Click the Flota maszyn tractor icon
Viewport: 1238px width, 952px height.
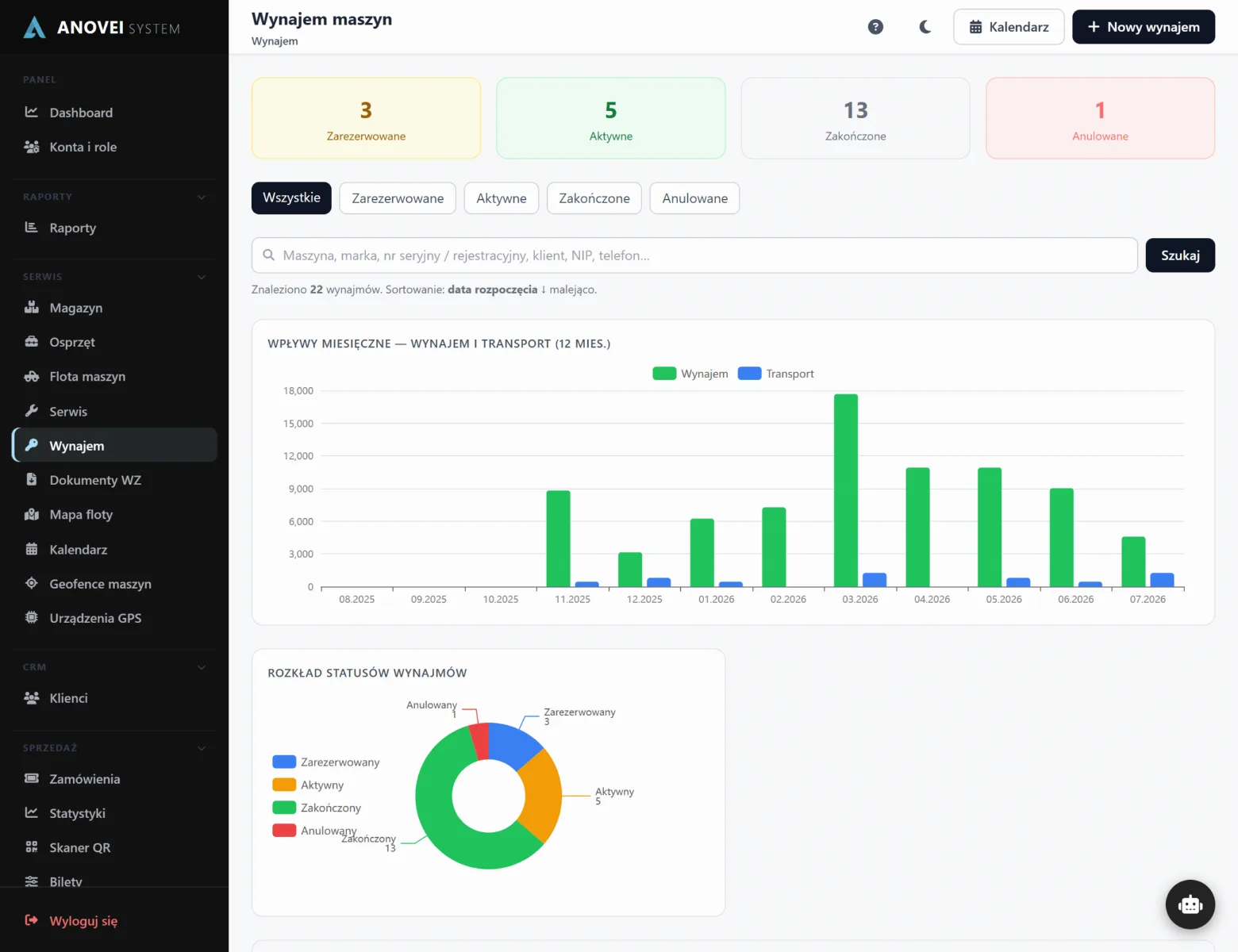(x=32, y=376)
